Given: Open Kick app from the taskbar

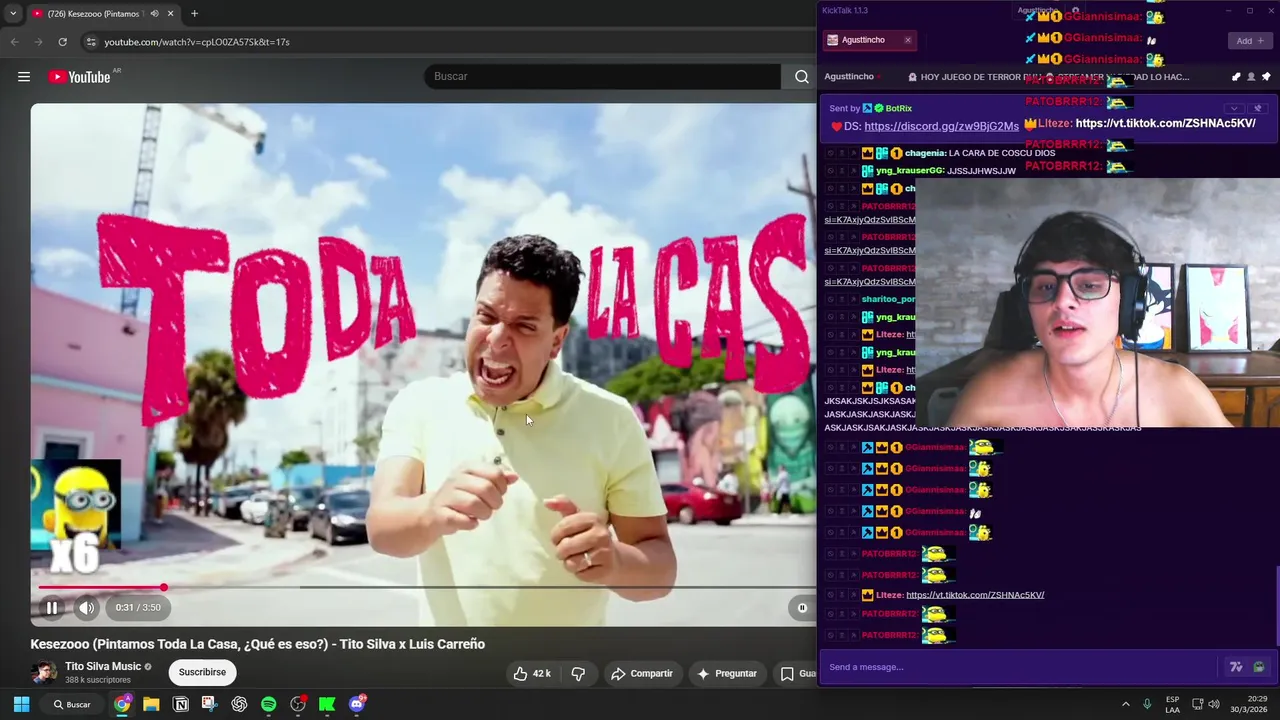Looking at the screenshot, I should pyautogui.click(x=327, y=704).
